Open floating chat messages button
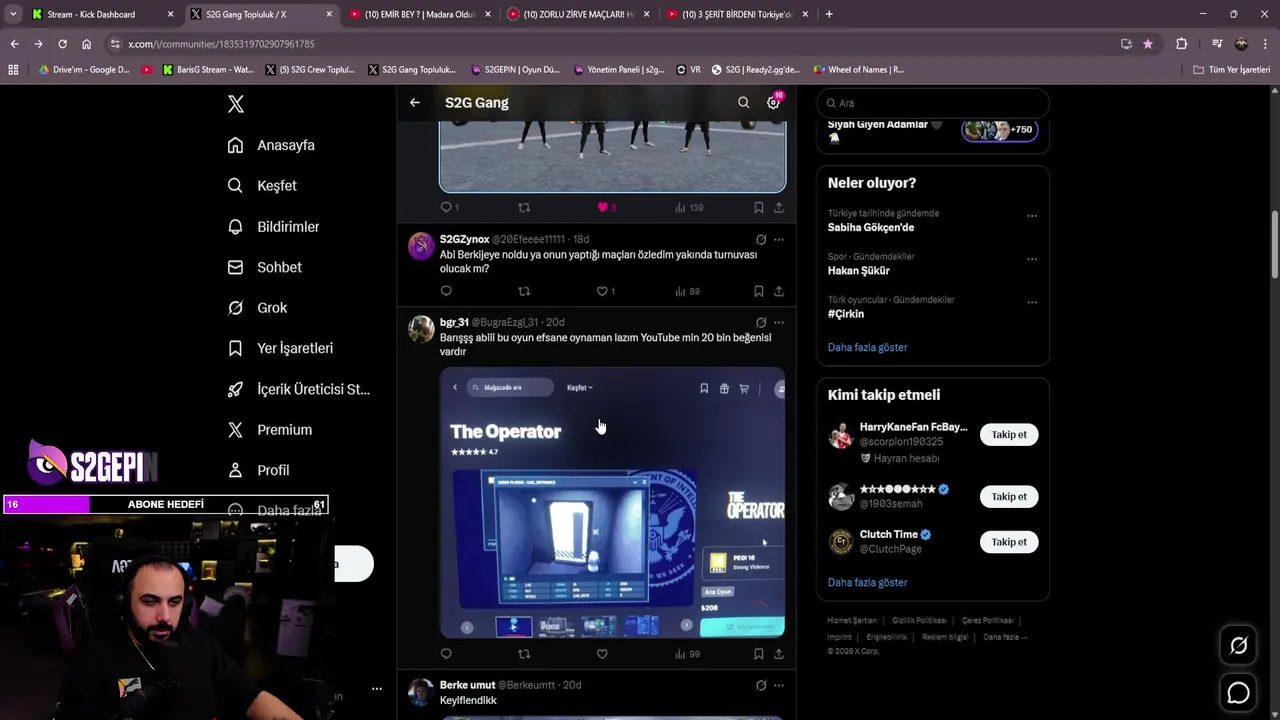This screenshot has height=720, width=1280. pos(1238,693)
